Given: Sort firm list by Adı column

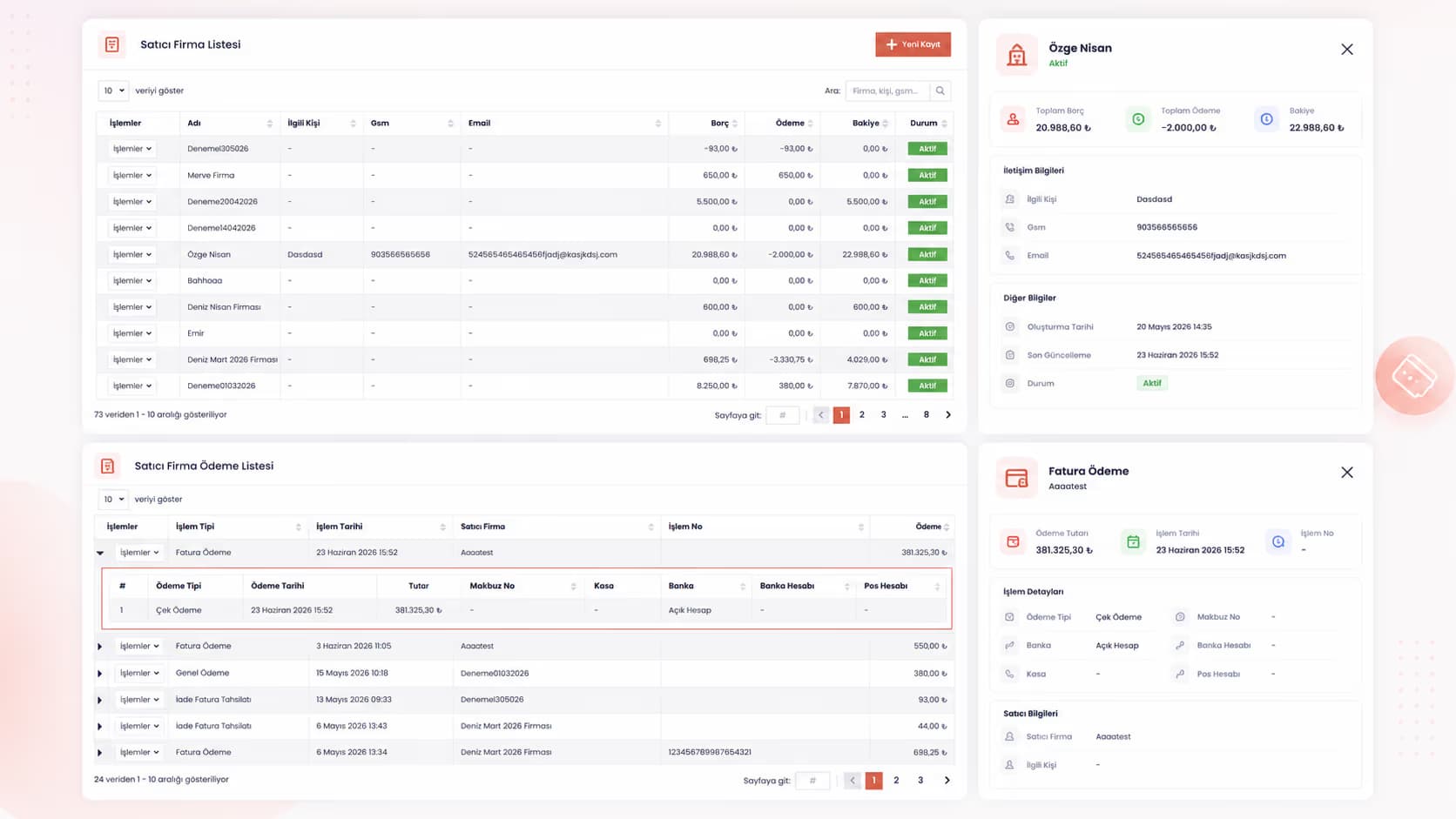Looking at the screenshot, I should pyautogui.click(x=270, y=124).
